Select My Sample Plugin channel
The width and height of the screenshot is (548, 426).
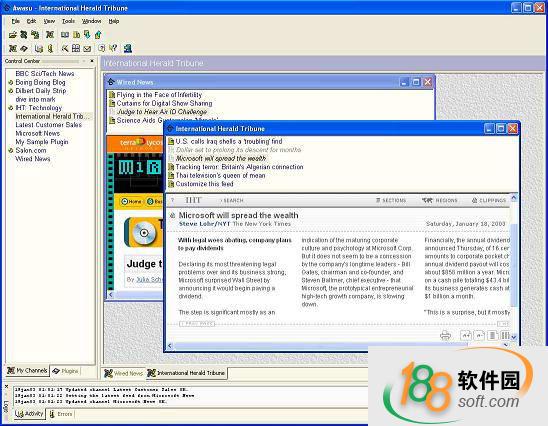[x=42, y=142]
